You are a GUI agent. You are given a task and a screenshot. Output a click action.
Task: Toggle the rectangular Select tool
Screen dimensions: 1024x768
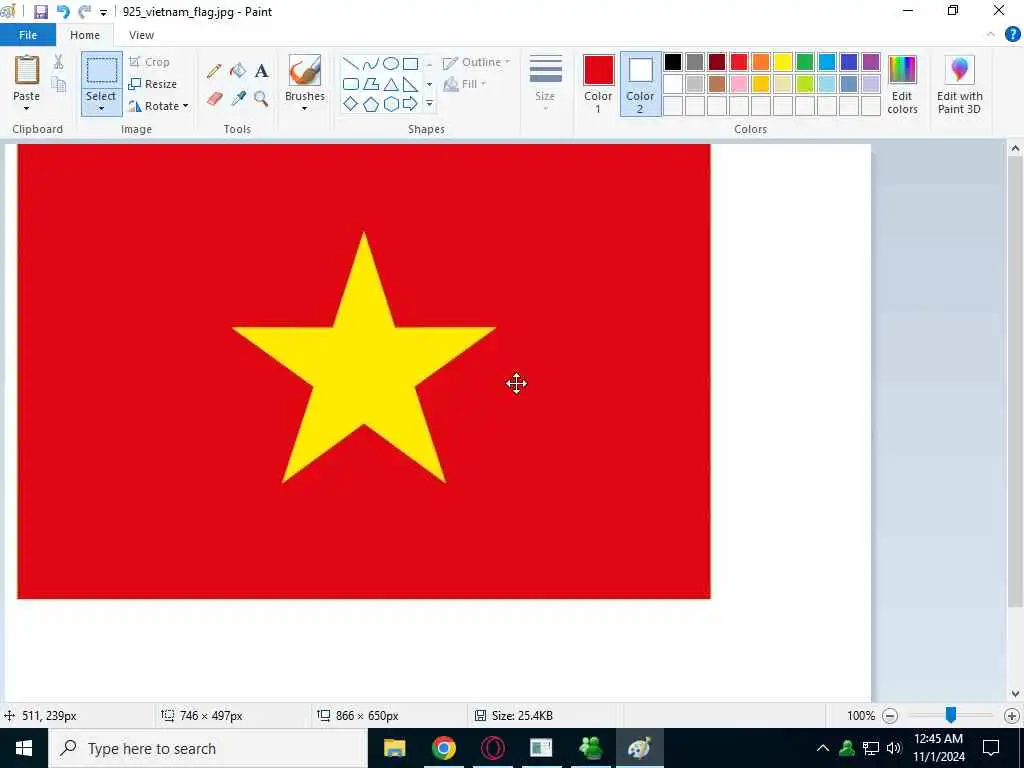(x=102, y=71)
